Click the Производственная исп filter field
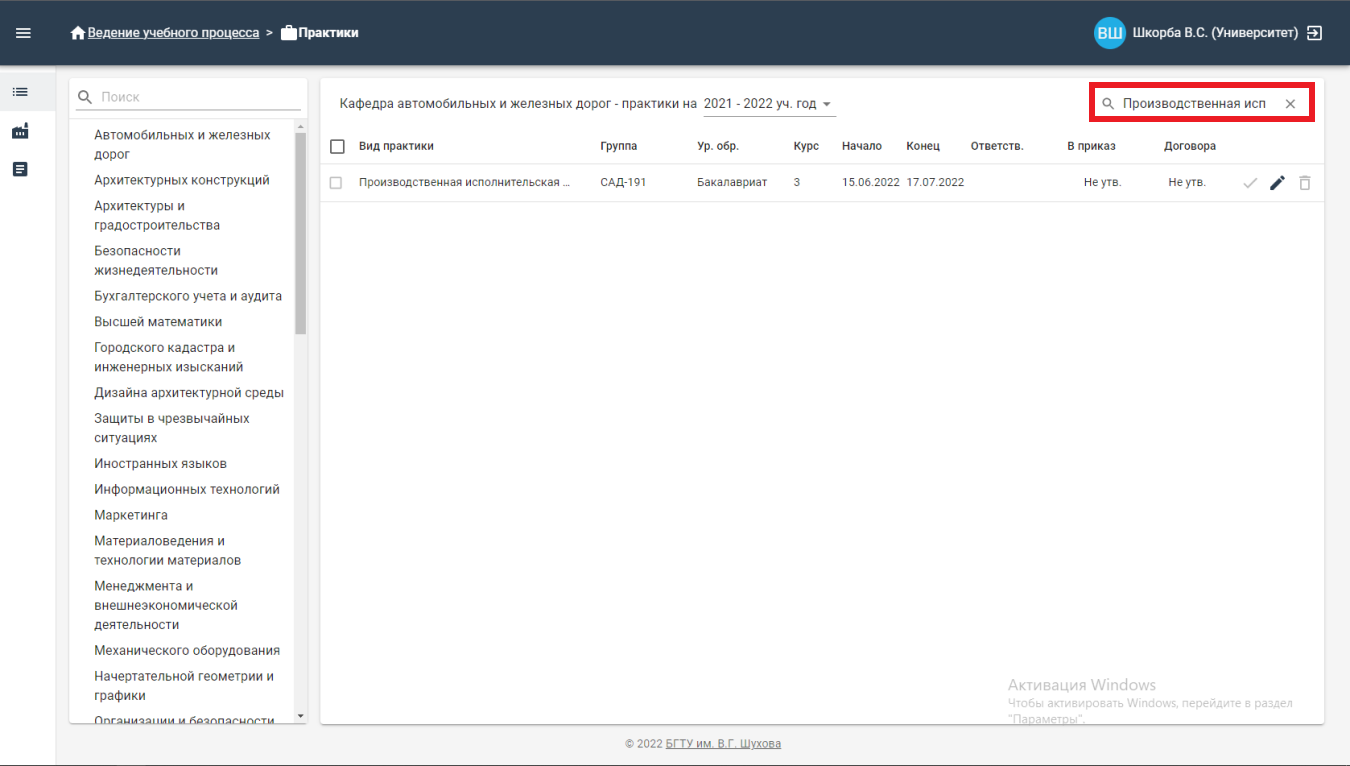 (x=1199, y=104)
